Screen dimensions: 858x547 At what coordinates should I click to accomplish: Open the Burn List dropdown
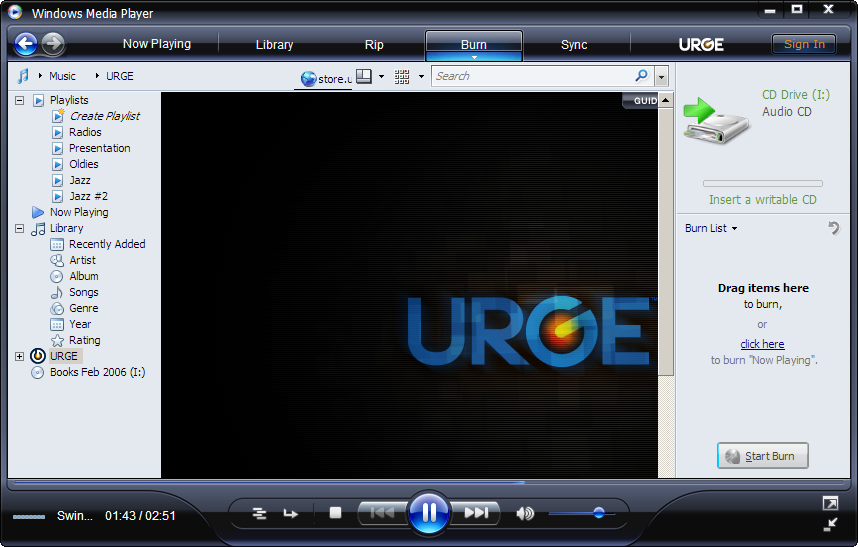[711, 228]
